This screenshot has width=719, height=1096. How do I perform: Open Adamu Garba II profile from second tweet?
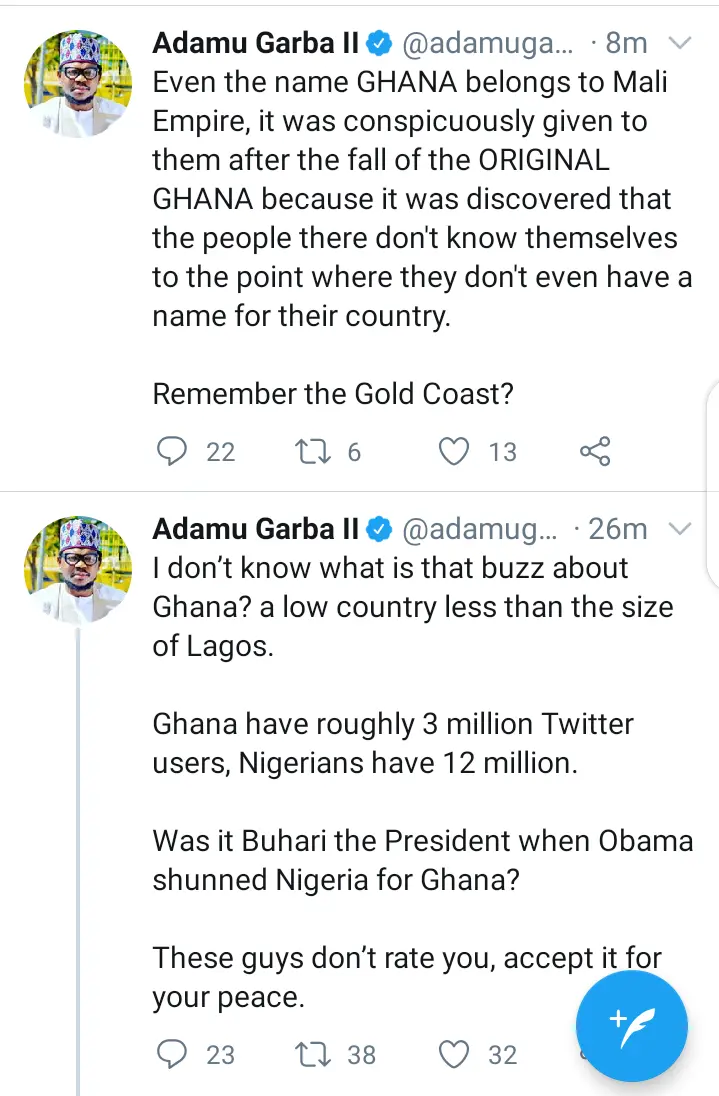(255, 530)
